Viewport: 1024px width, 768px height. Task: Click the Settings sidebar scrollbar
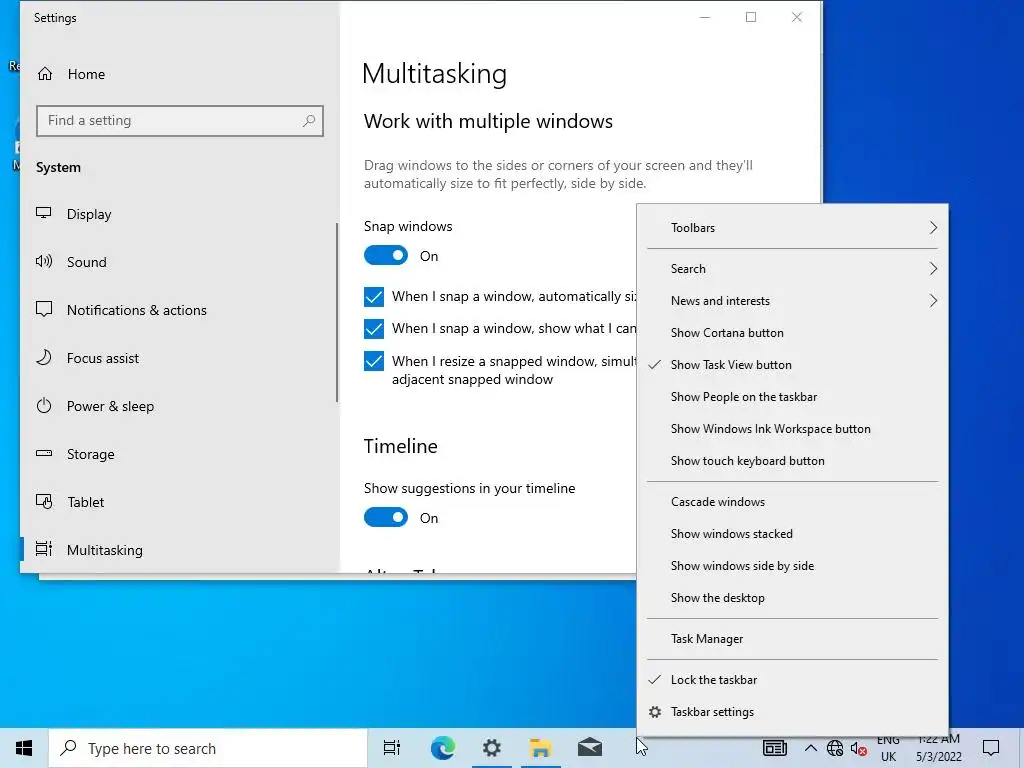pos(337,313)
